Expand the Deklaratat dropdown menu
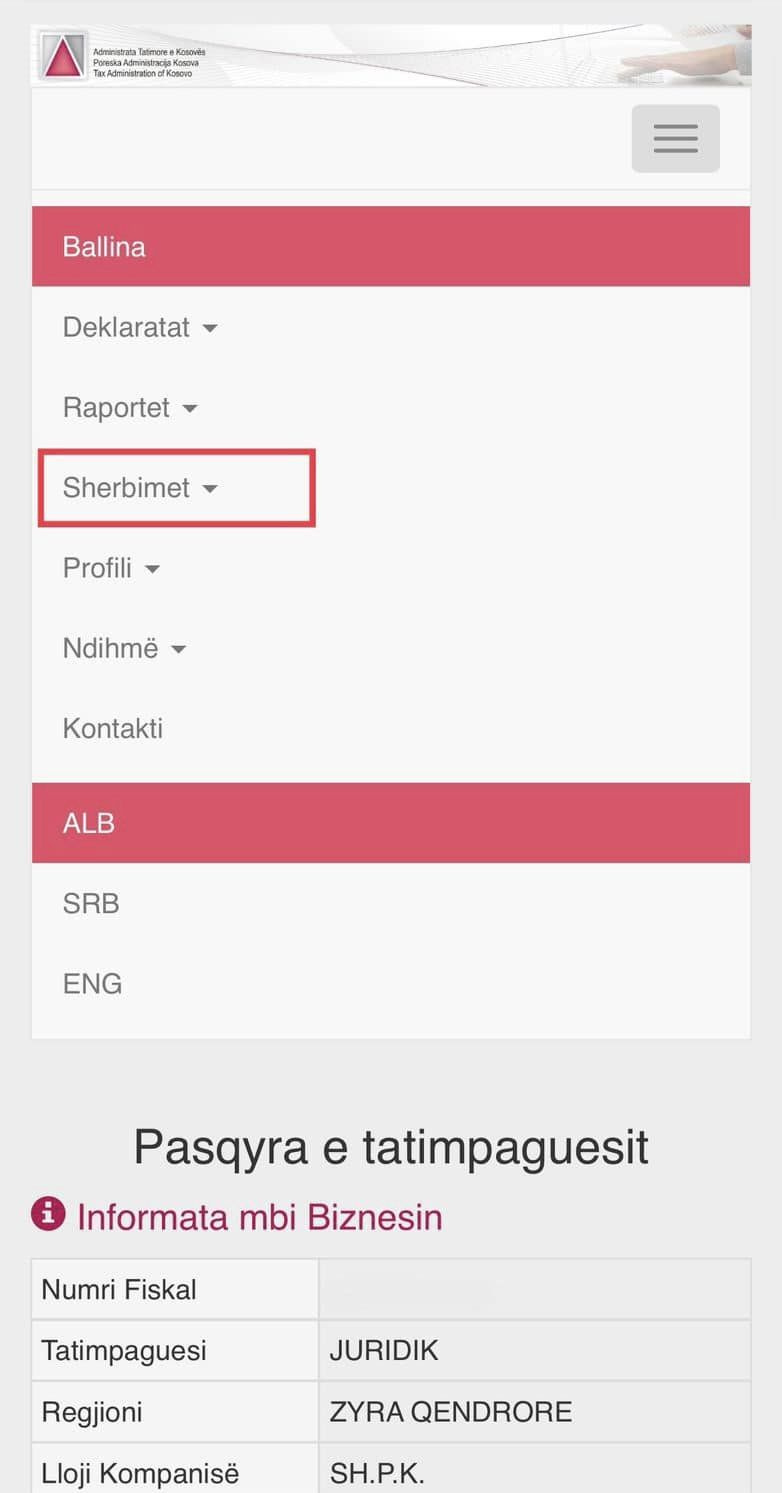 (x=139, y=327)
